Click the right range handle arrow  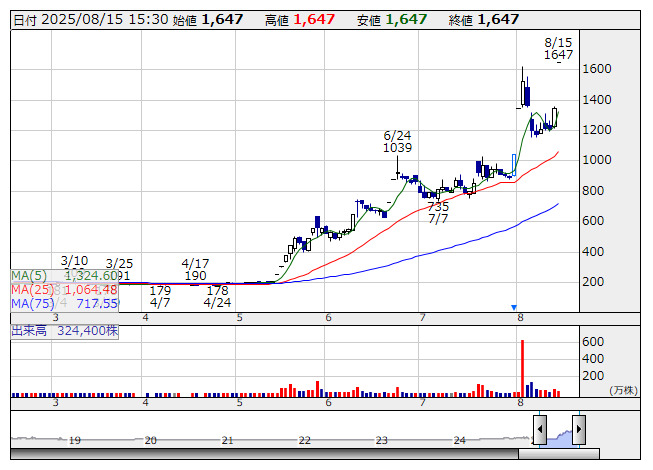click(x=578, y=431)
